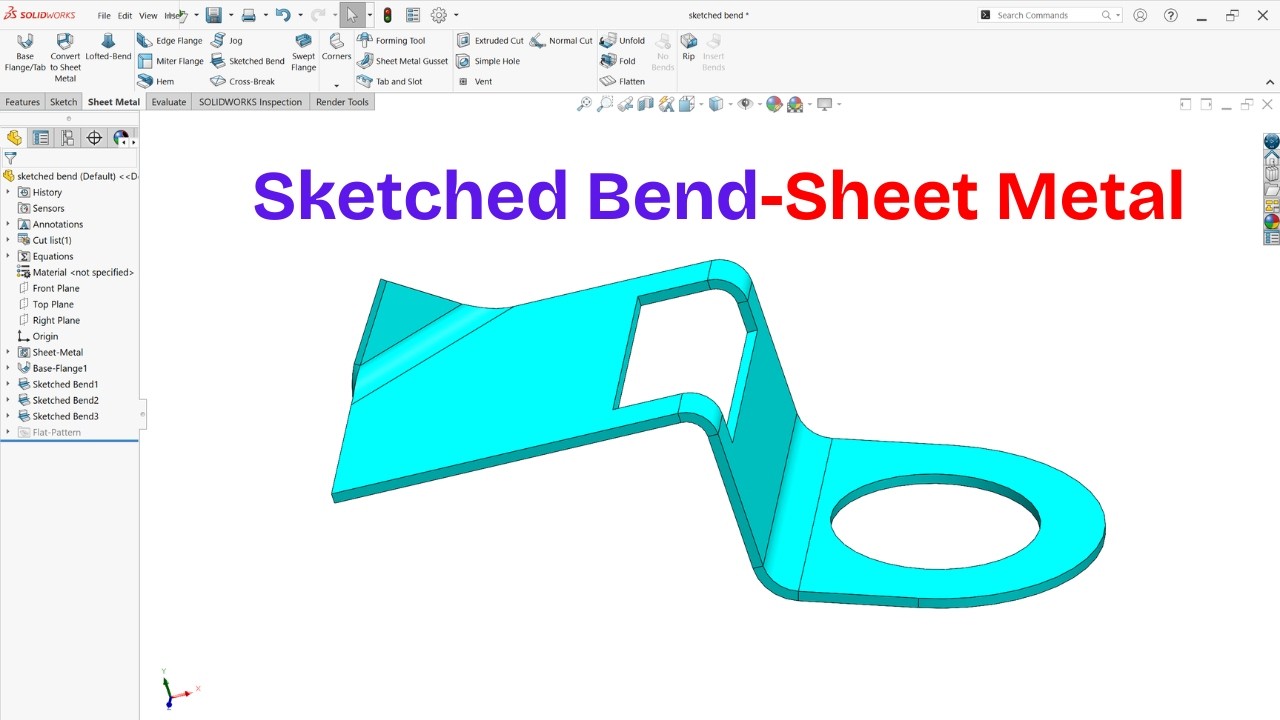Select the Jog tool
Image resolution: width=1280 pixels, height=720 pixels.
pyautogui.click(x=226, y=41)
